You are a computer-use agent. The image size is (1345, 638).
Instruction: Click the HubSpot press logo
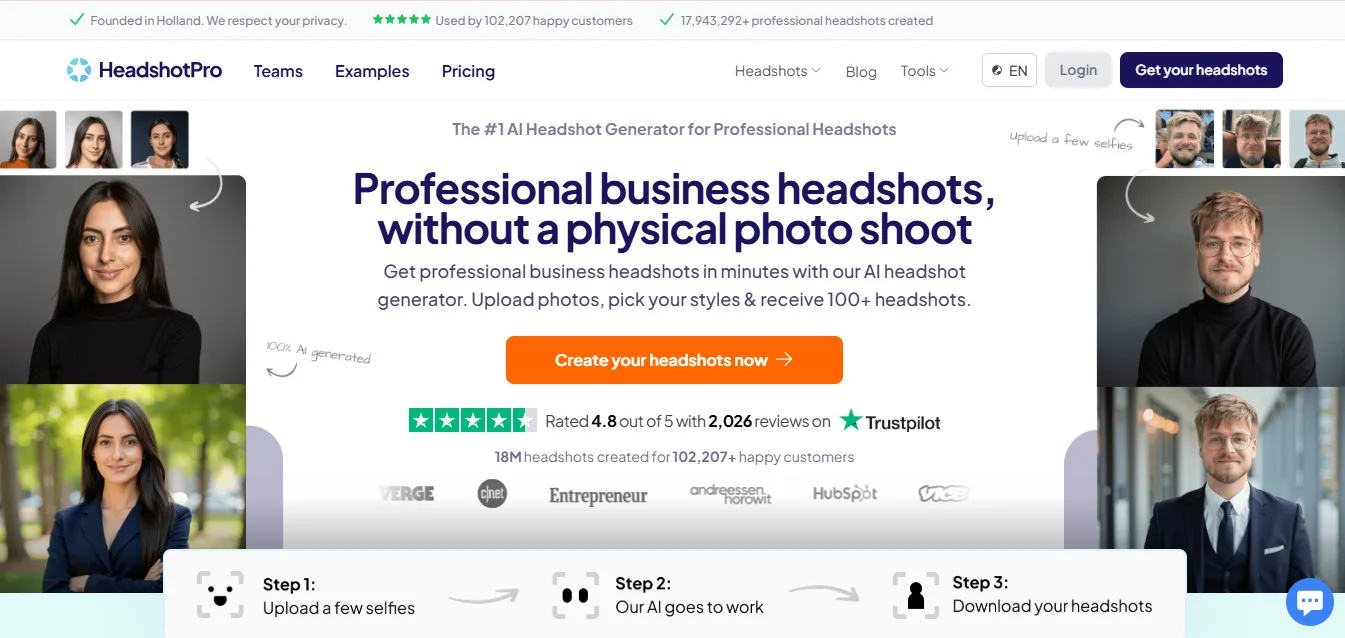(844, 494)
